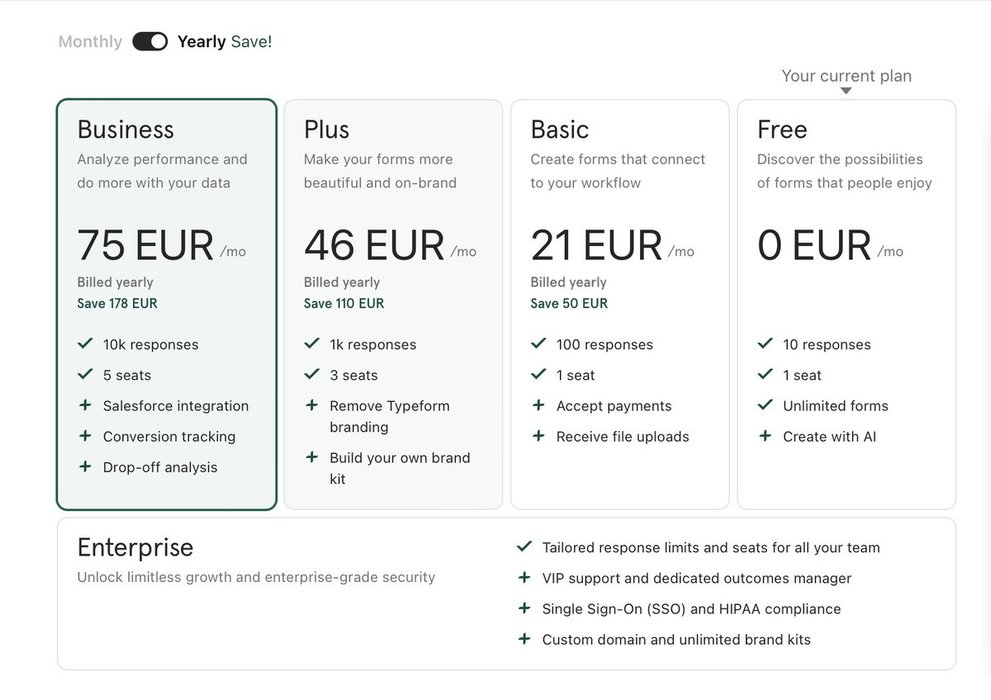Click Conversion tracking feature text
The height and width of the screenshot is (700, 991).
(x=169, y=437)
